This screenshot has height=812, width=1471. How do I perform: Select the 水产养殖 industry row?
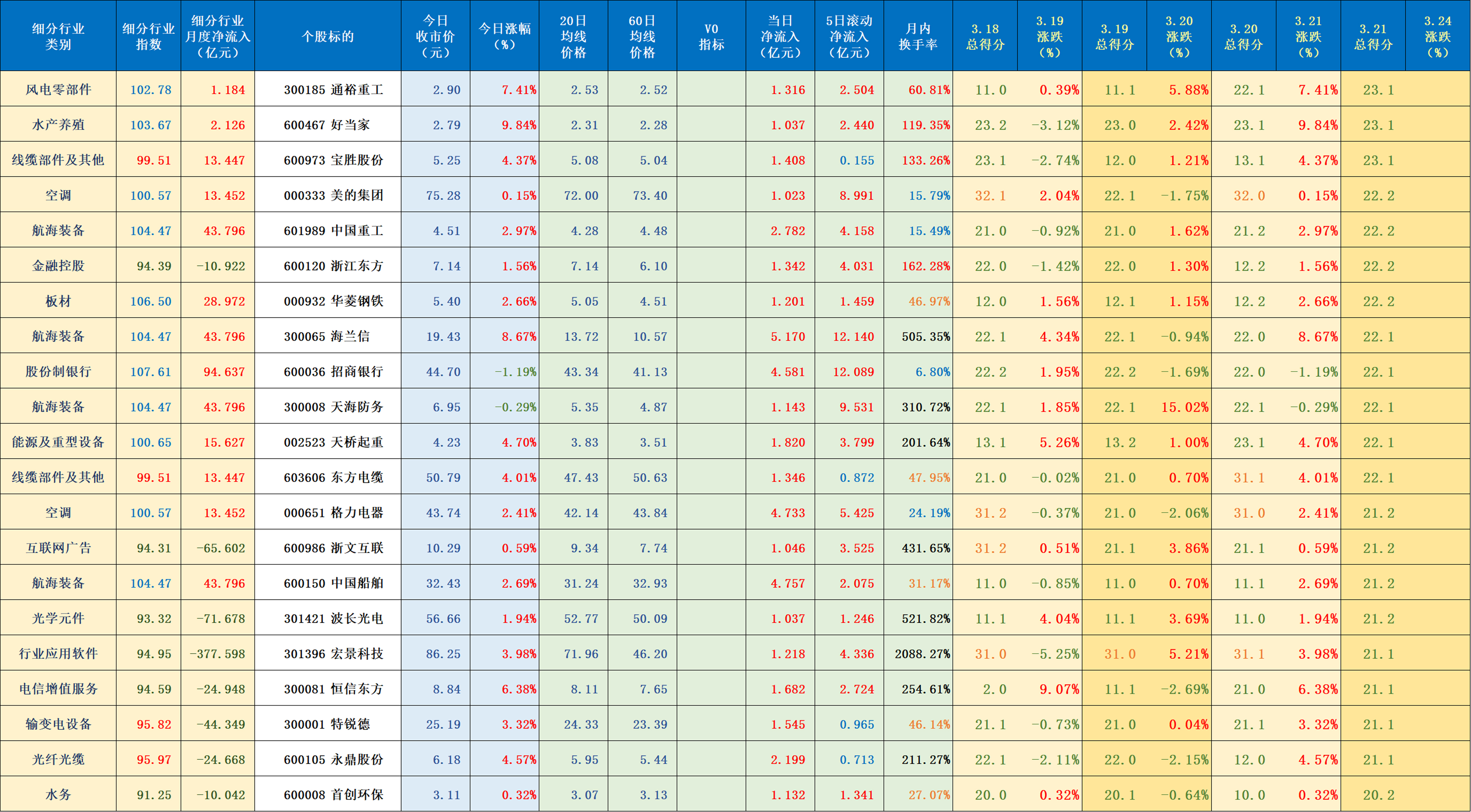[59, 124]
